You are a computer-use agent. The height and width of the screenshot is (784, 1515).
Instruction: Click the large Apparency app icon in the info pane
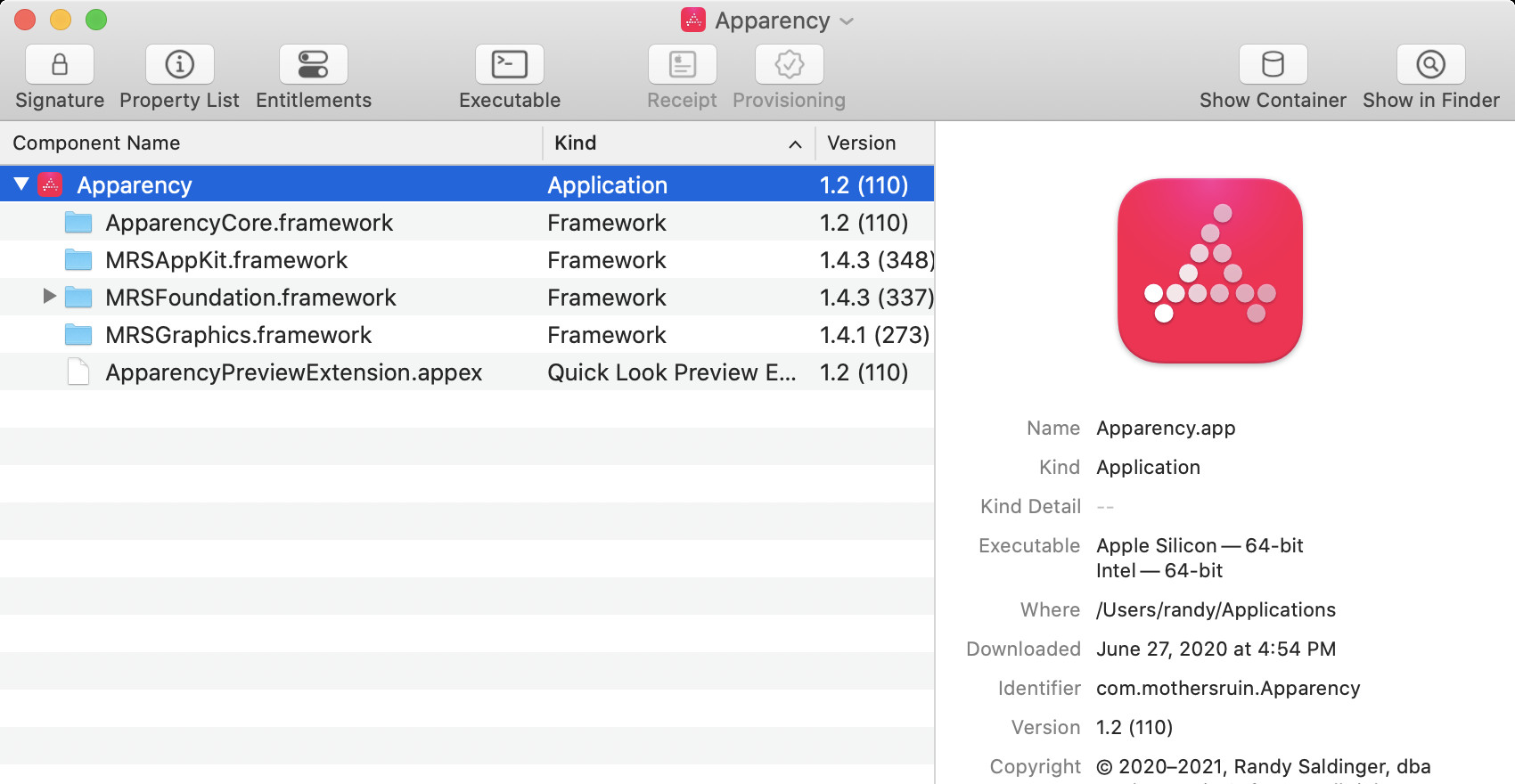click(1210, 271)
